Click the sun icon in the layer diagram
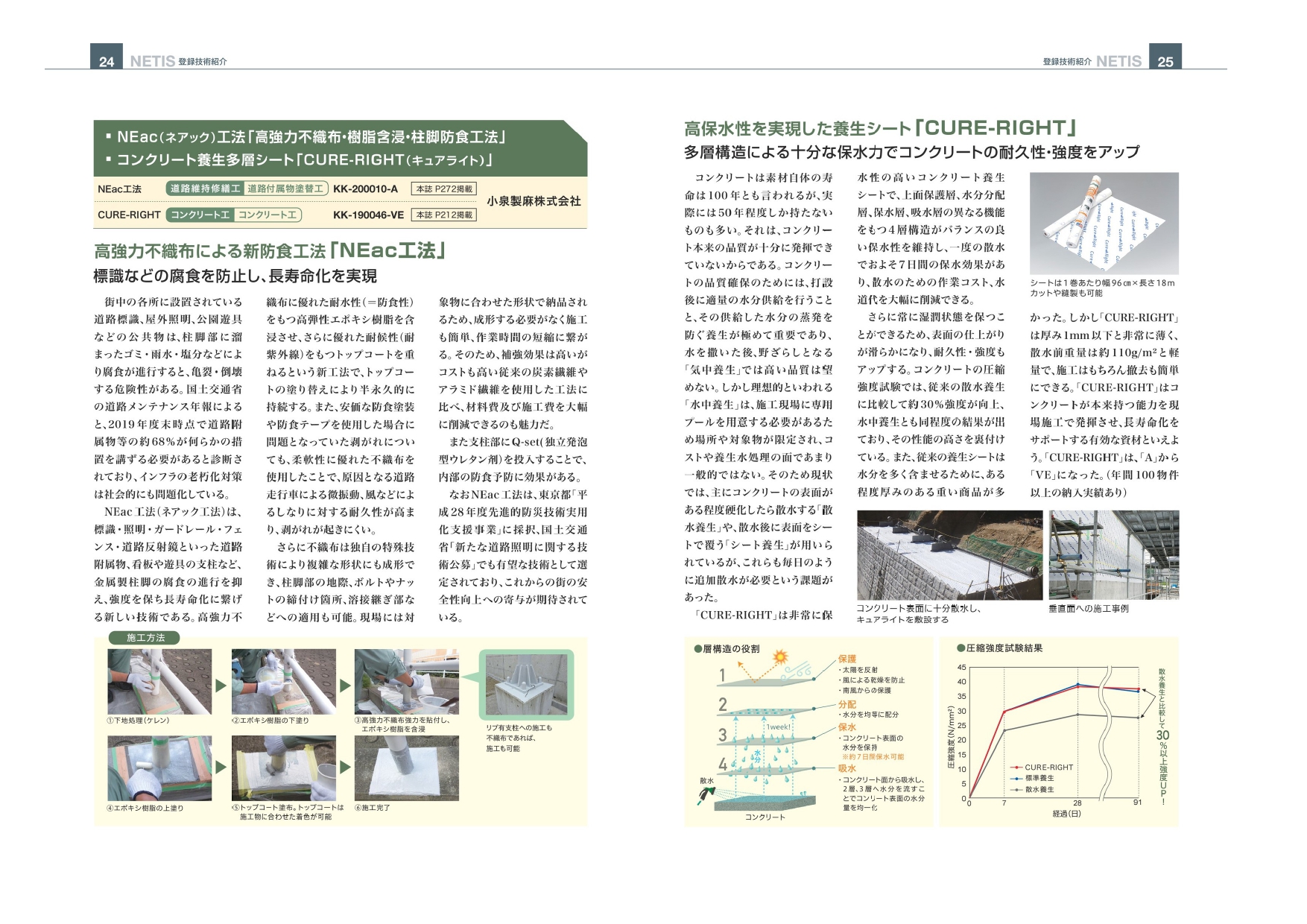 780,657
